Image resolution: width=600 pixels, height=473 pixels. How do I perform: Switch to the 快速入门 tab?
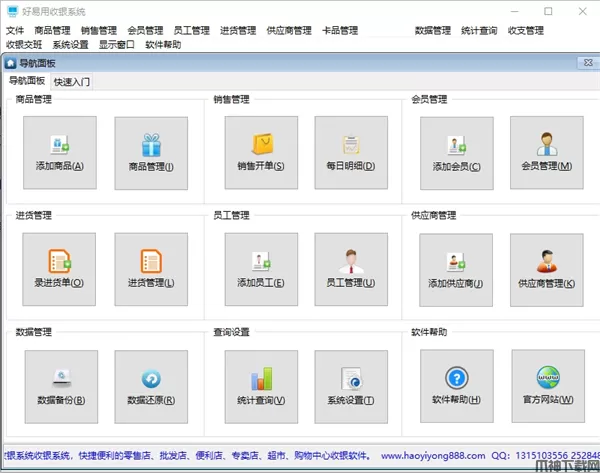click(72, 82)
